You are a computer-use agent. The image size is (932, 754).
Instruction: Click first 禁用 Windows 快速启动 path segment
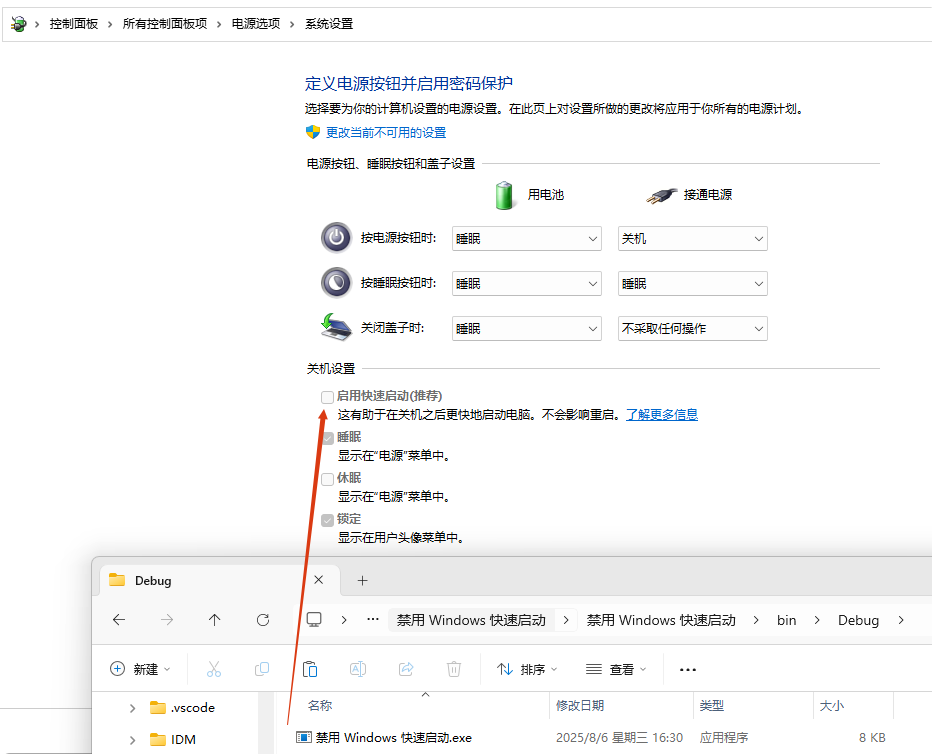click(x=471, y=620)
